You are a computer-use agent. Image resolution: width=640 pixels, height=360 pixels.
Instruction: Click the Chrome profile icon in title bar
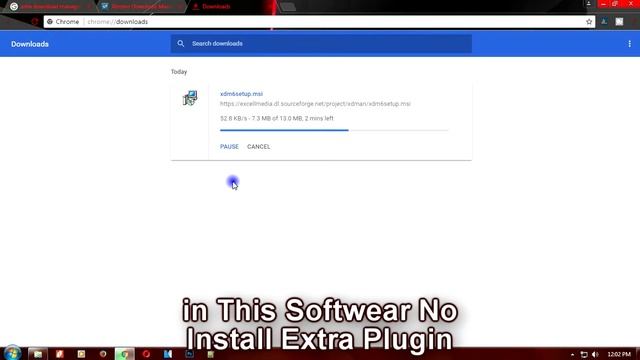(x=589, y=4)
